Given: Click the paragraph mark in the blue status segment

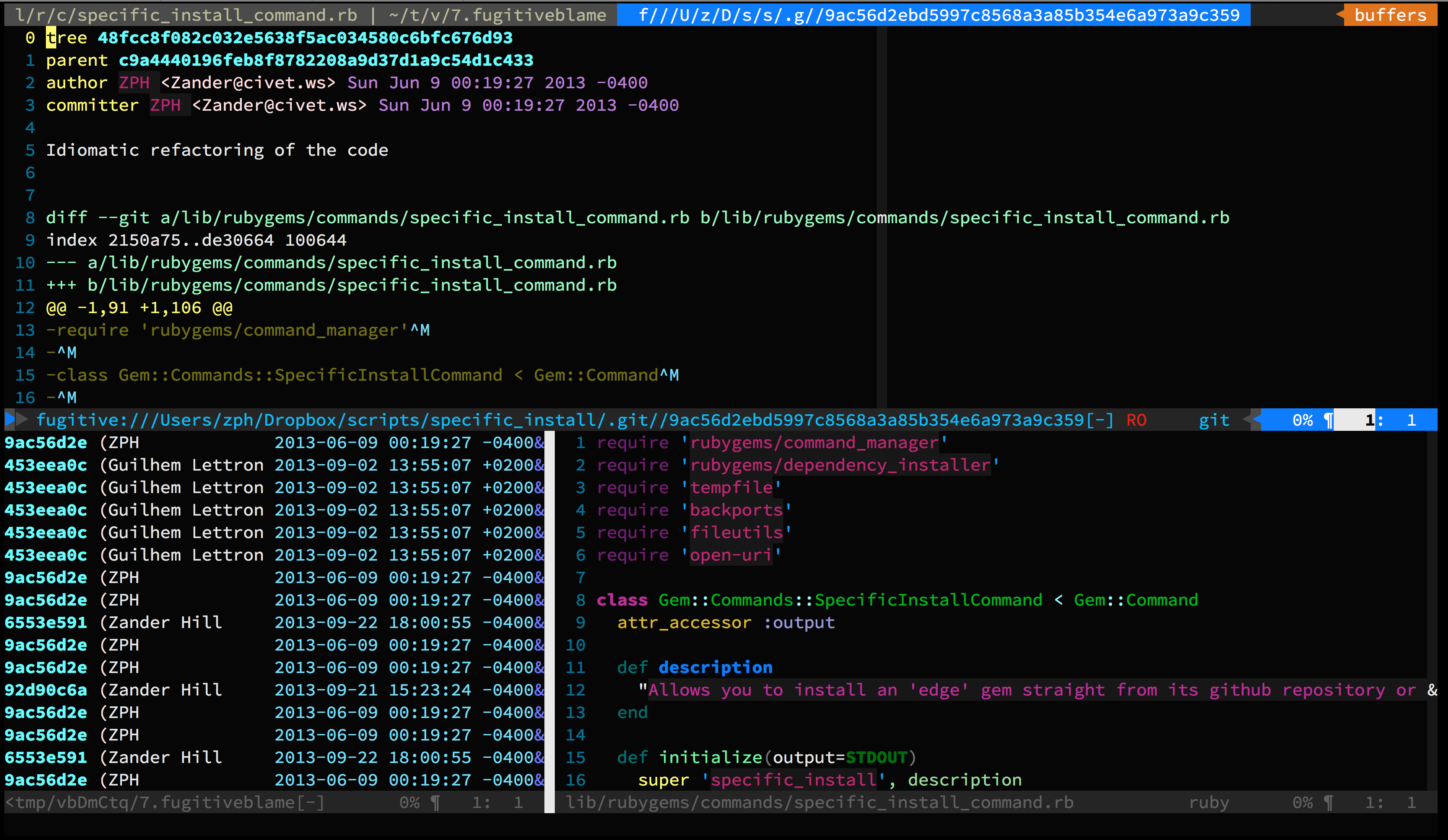Looking at the screenshot, I should [x=1328, y=420].
